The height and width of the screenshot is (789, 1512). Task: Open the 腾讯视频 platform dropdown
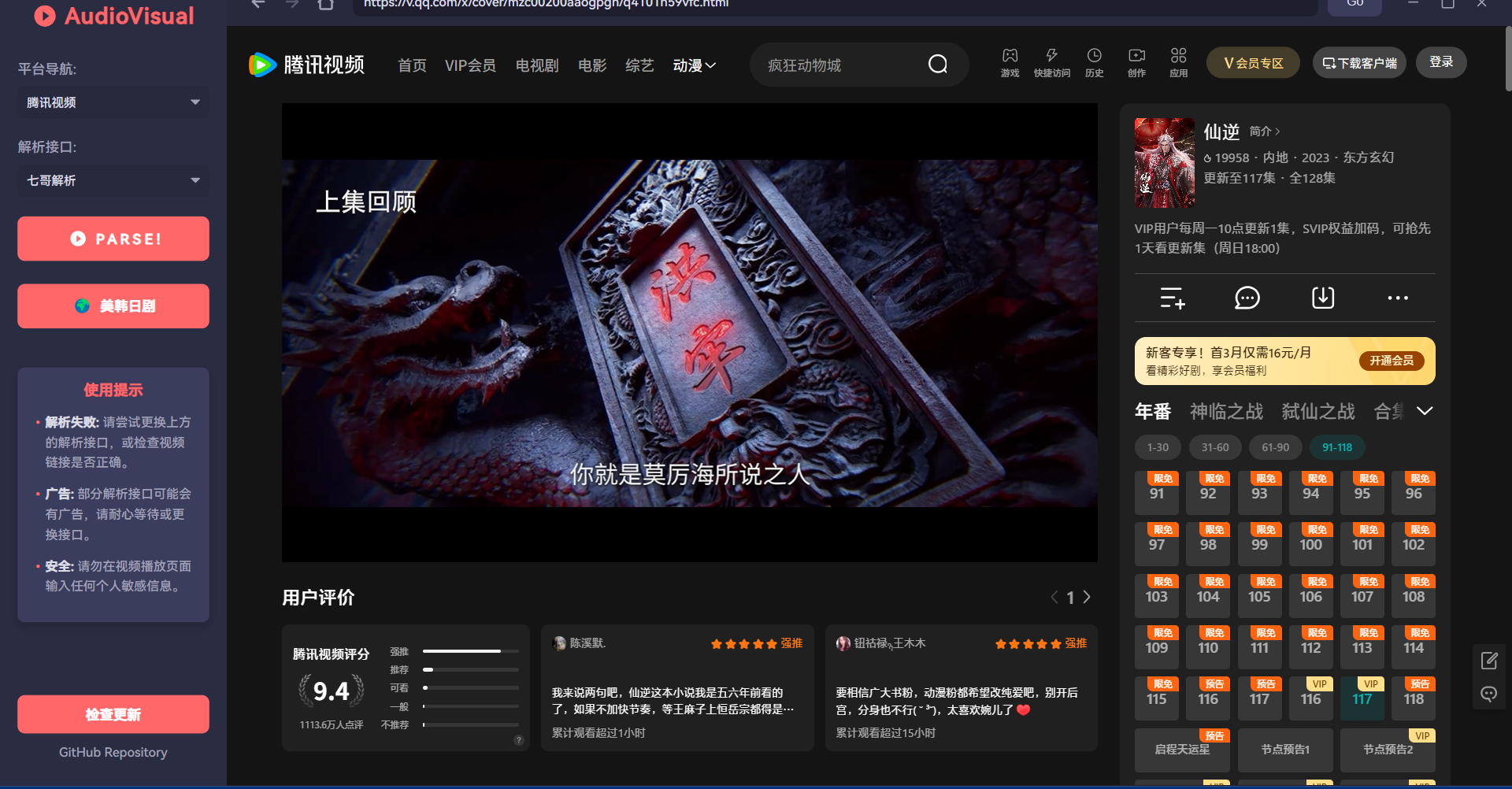point(113,102)
